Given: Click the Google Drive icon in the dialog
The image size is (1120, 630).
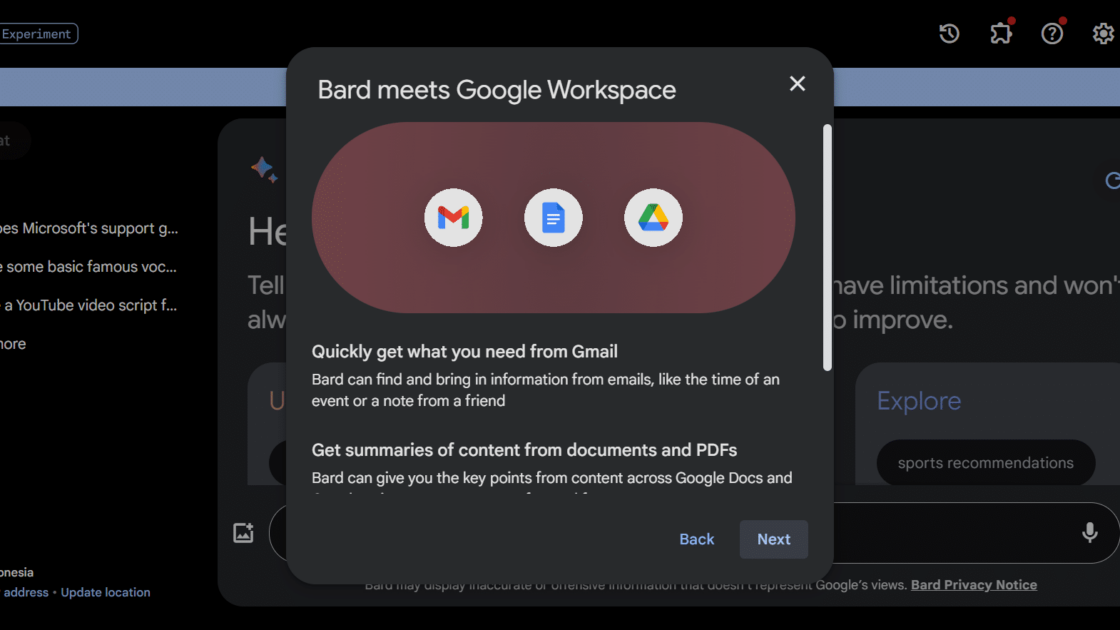Looking at the screenshot, I should 653,218.
